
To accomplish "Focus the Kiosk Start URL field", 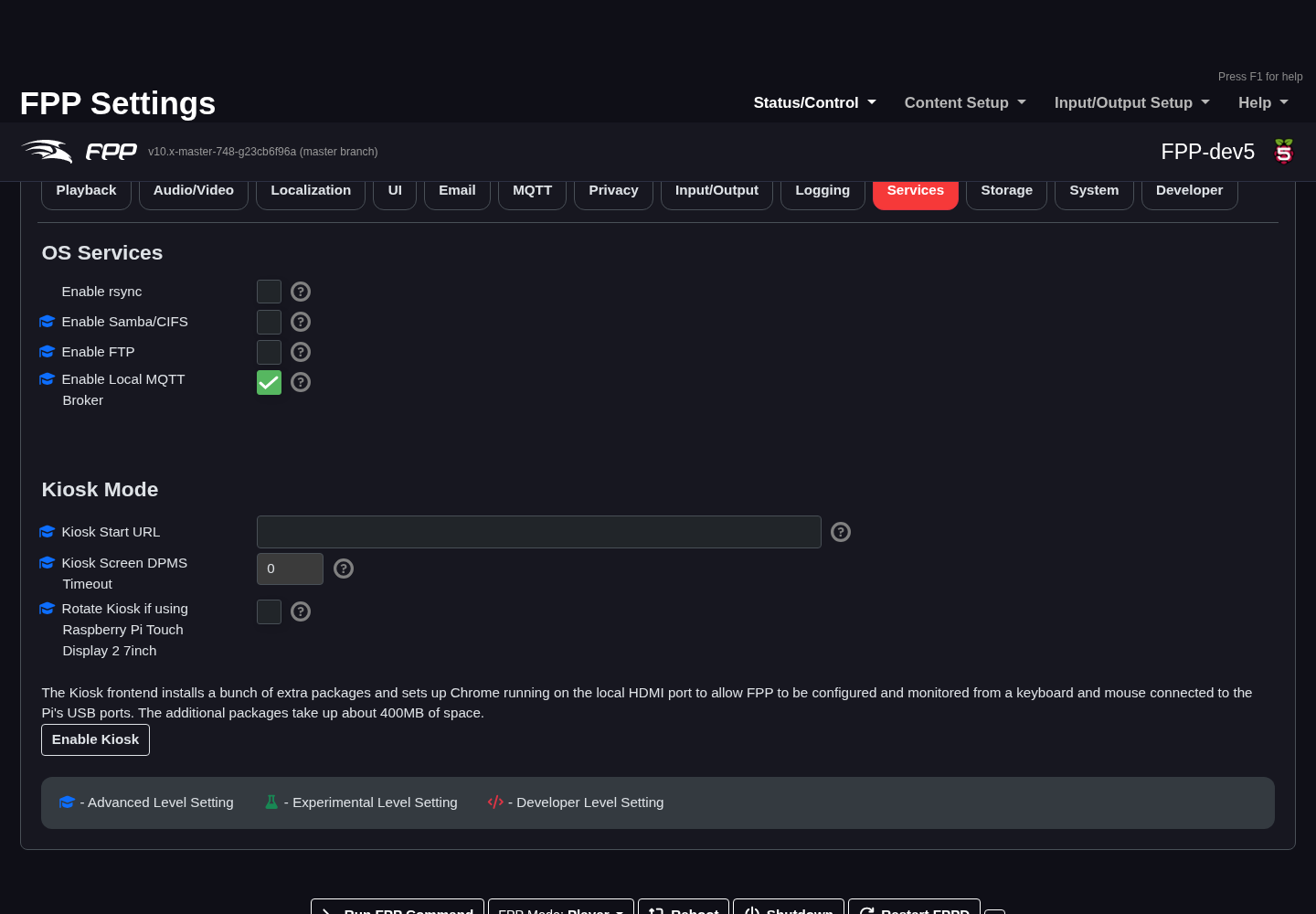I will click(539, 532).
